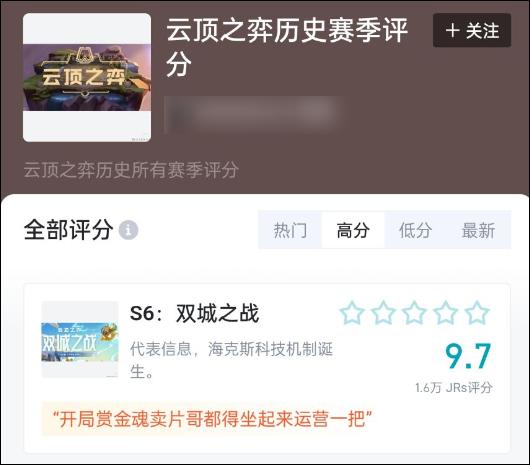Rate S6 with the fifth star
The image size is (530, 465).
477,313
